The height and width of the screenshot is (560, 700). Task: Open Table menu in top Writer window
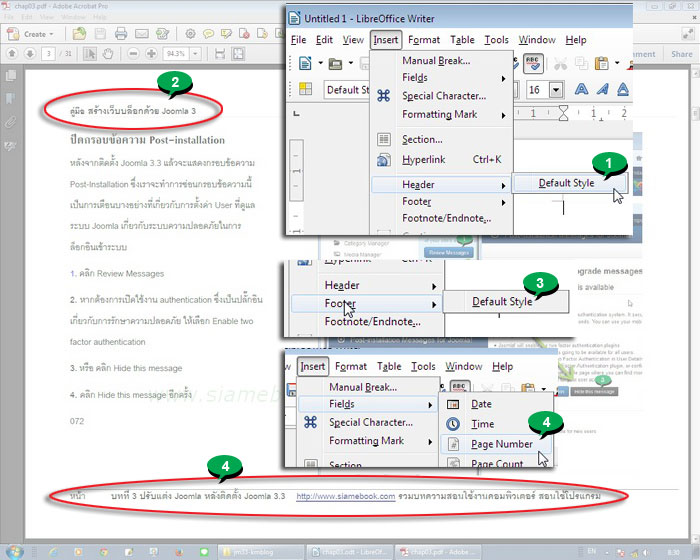point(462,40)
